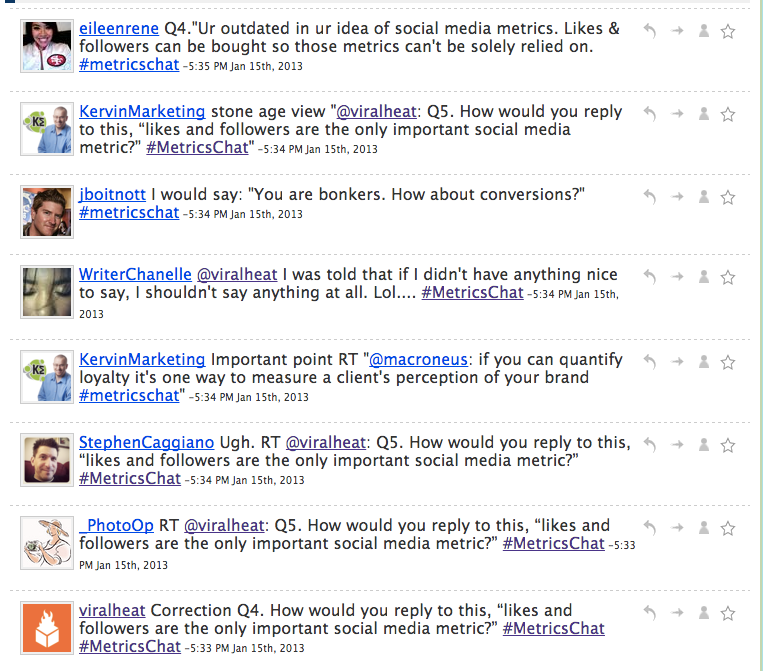Click user icon on _PhotoOp's tweet
763x671 pixels.
(703, 528)
